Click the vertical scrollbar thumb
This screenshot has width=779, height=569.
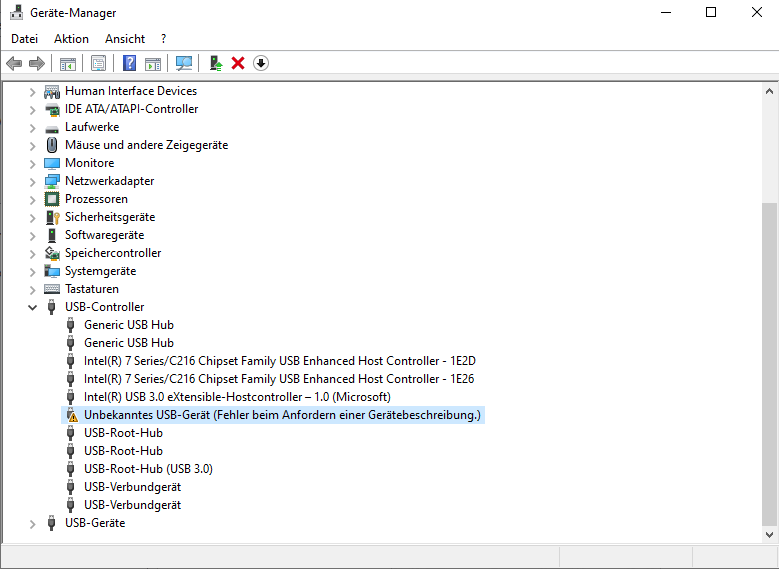click(x=769, y=362)
